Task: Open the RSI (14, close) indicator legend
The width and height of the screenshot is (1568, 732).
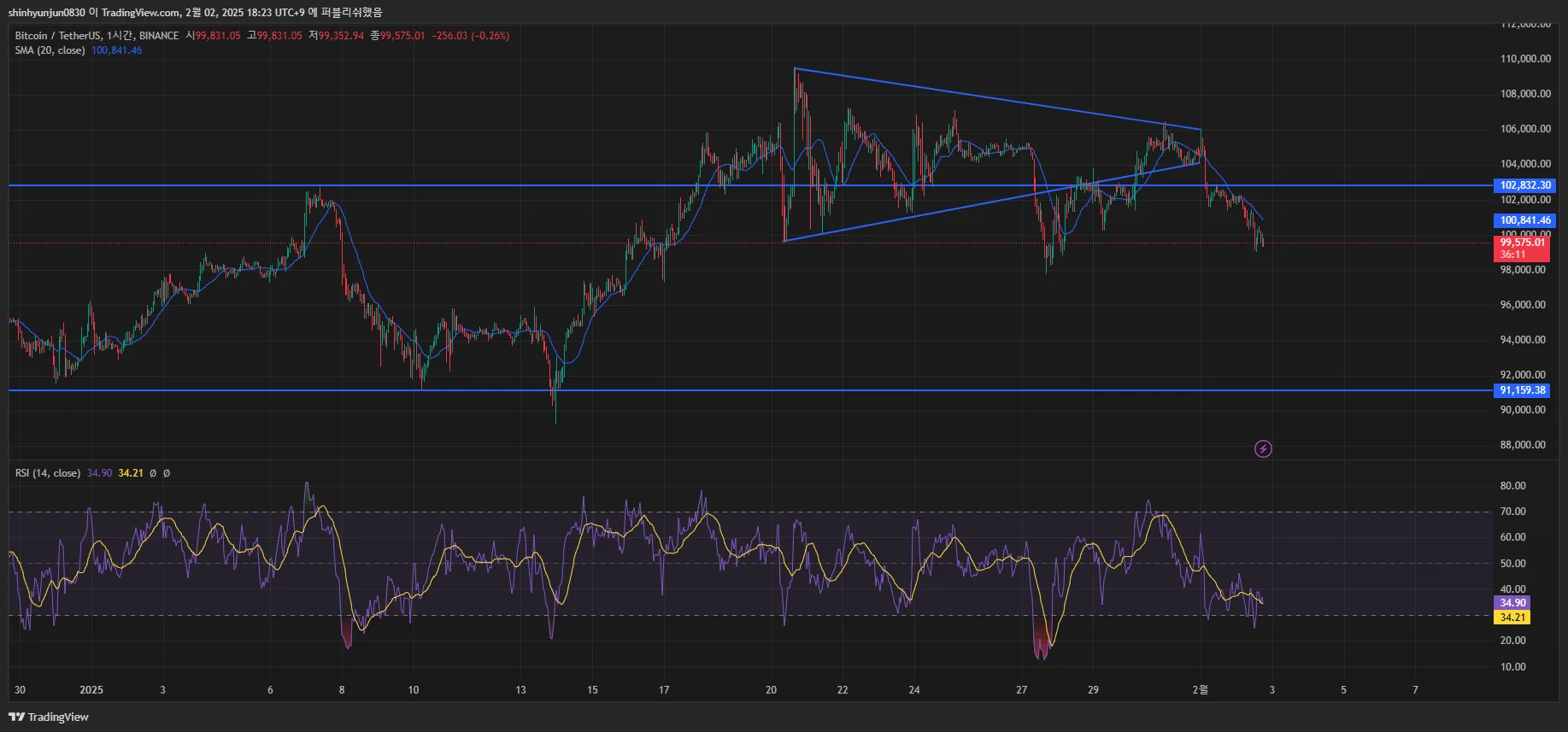Action: [x=48, y=473]
